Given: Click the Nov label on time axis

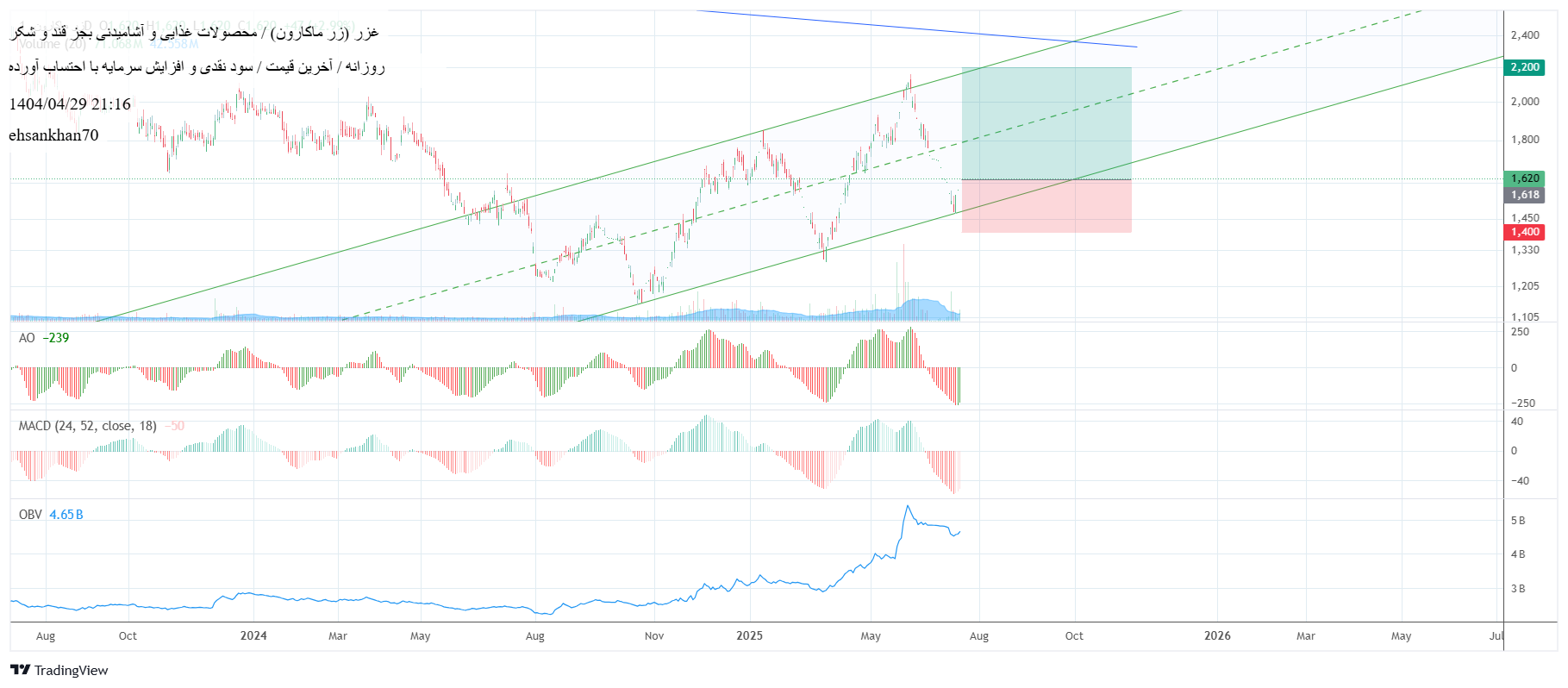Looking at the screenshot, I should coord(654,636).
